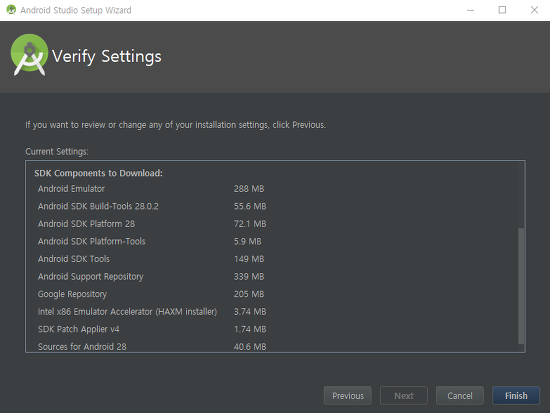Select "Android Support Repository" entry
The height and width of the screenshot is (413, 550).
[x=90, y=277]
